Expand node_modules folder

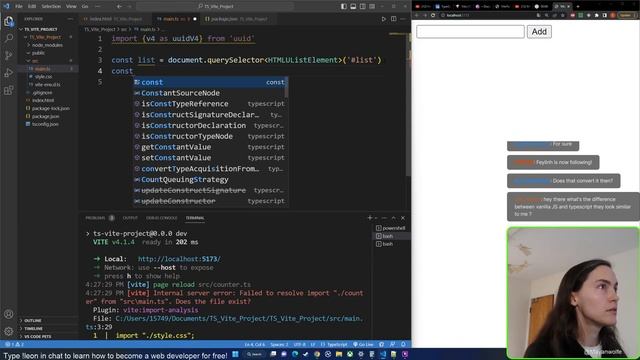47,45
